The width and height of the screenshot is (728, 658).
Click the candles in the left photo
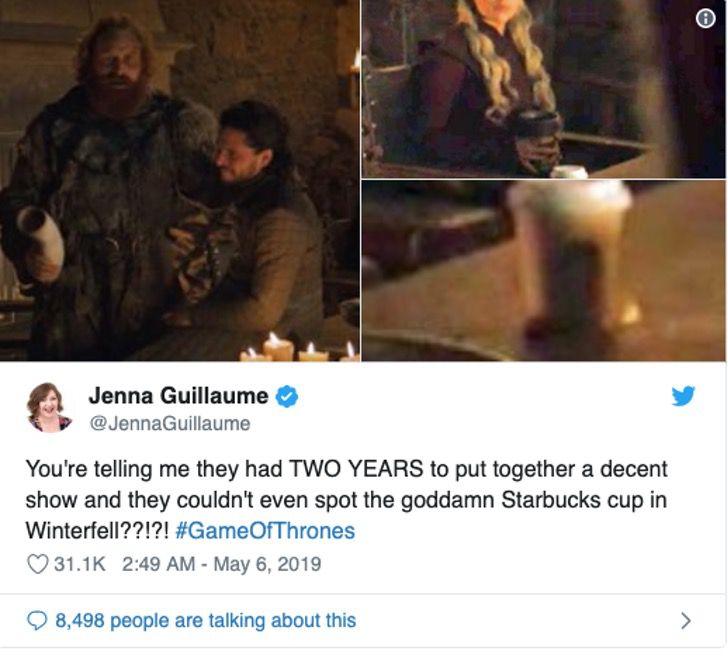[x=299, y=347]
